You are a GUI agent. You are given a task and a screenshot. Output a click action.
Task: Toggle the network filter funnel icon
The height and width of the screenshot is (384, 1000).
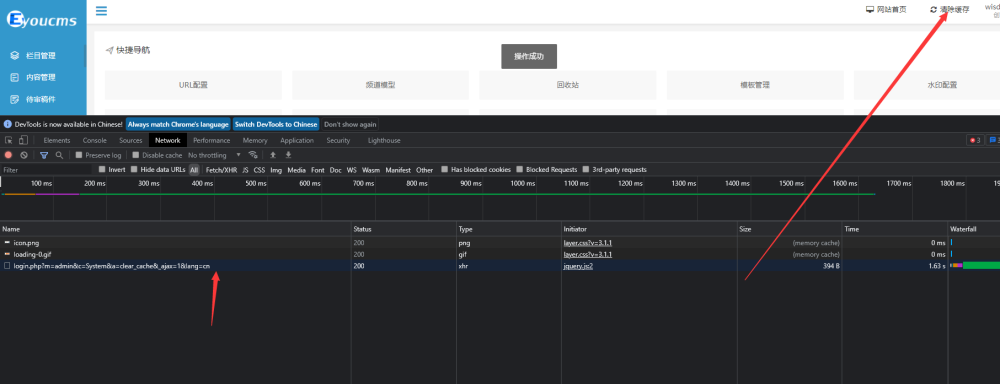44,155
